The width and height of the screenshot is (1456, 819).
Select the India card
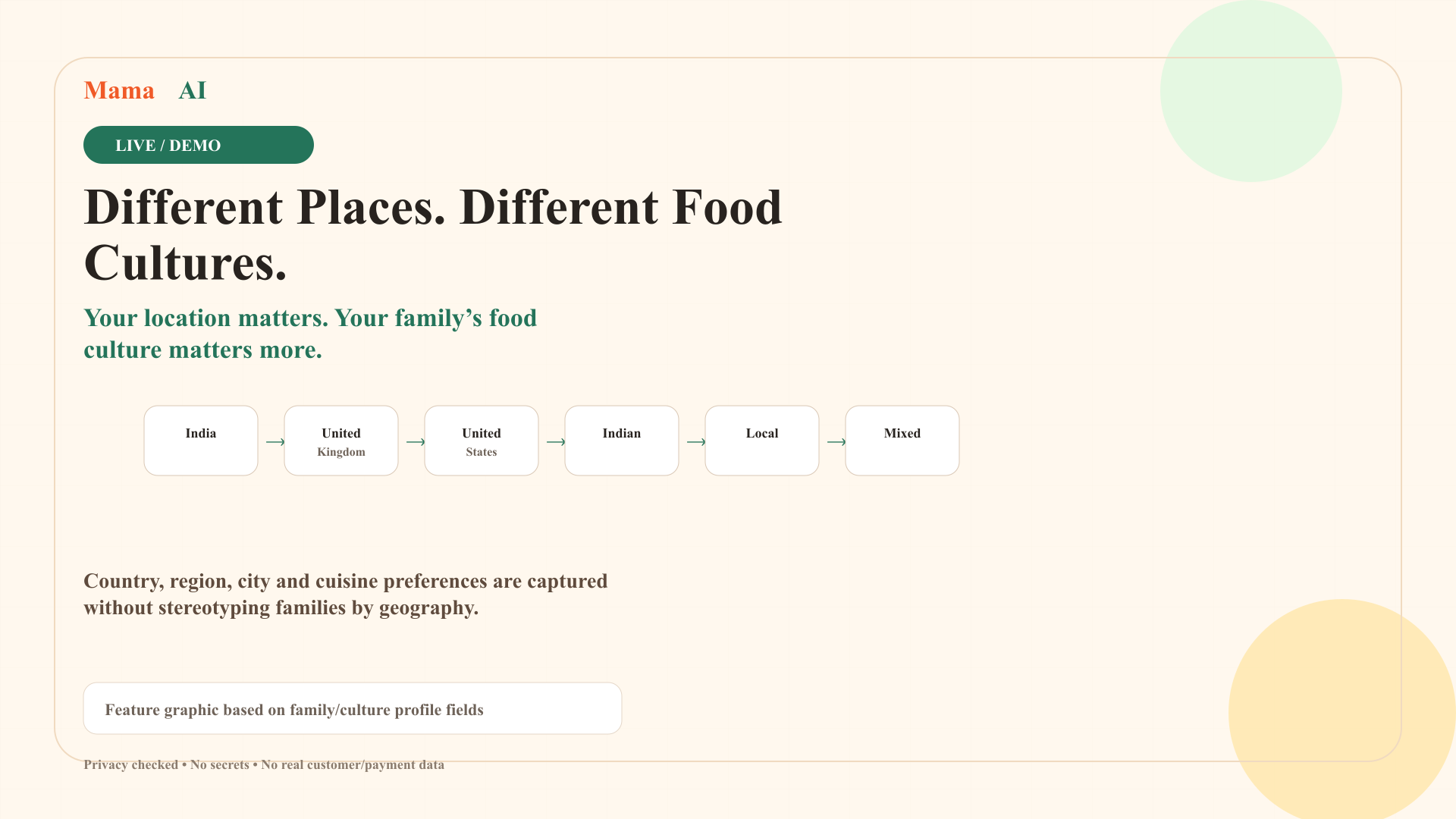coord(201,441)
